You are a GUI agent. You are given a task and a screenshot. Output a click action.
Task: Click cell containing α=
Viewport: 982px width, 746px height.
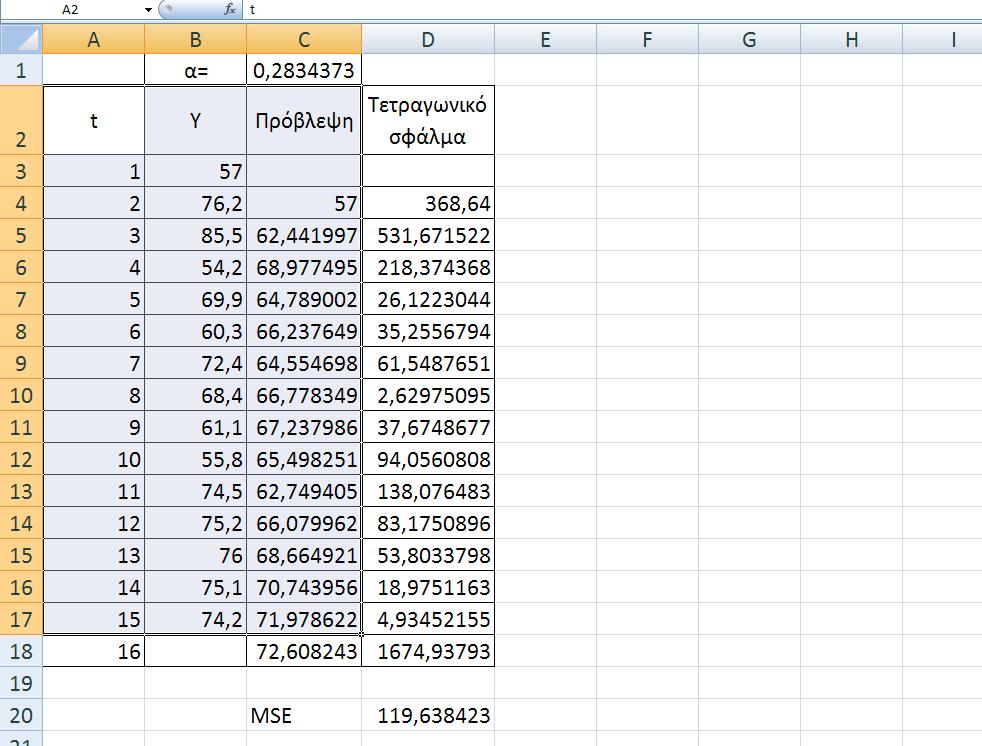coord(195,70)
